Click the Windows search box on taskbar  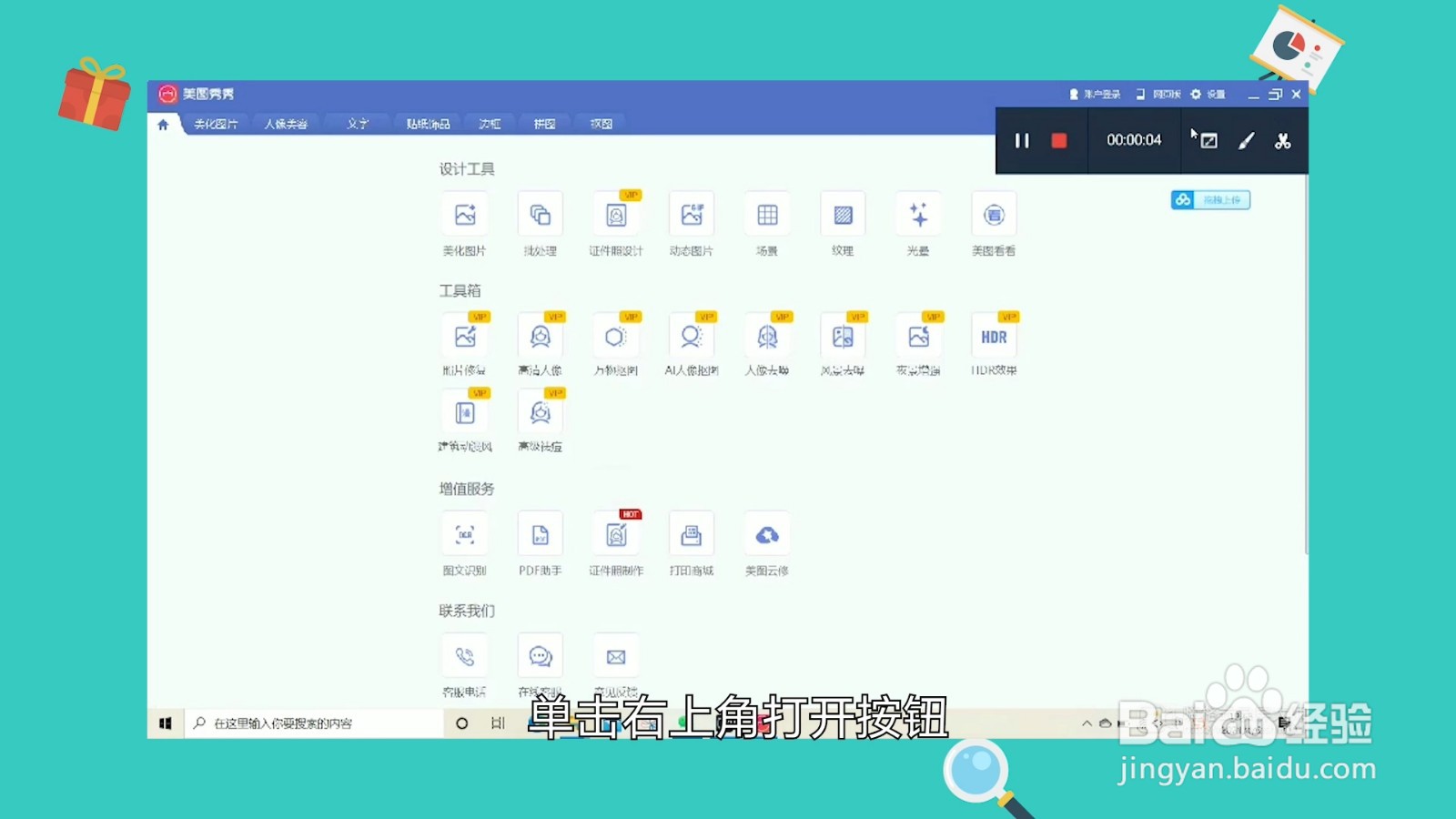click(x=315, y=723)
